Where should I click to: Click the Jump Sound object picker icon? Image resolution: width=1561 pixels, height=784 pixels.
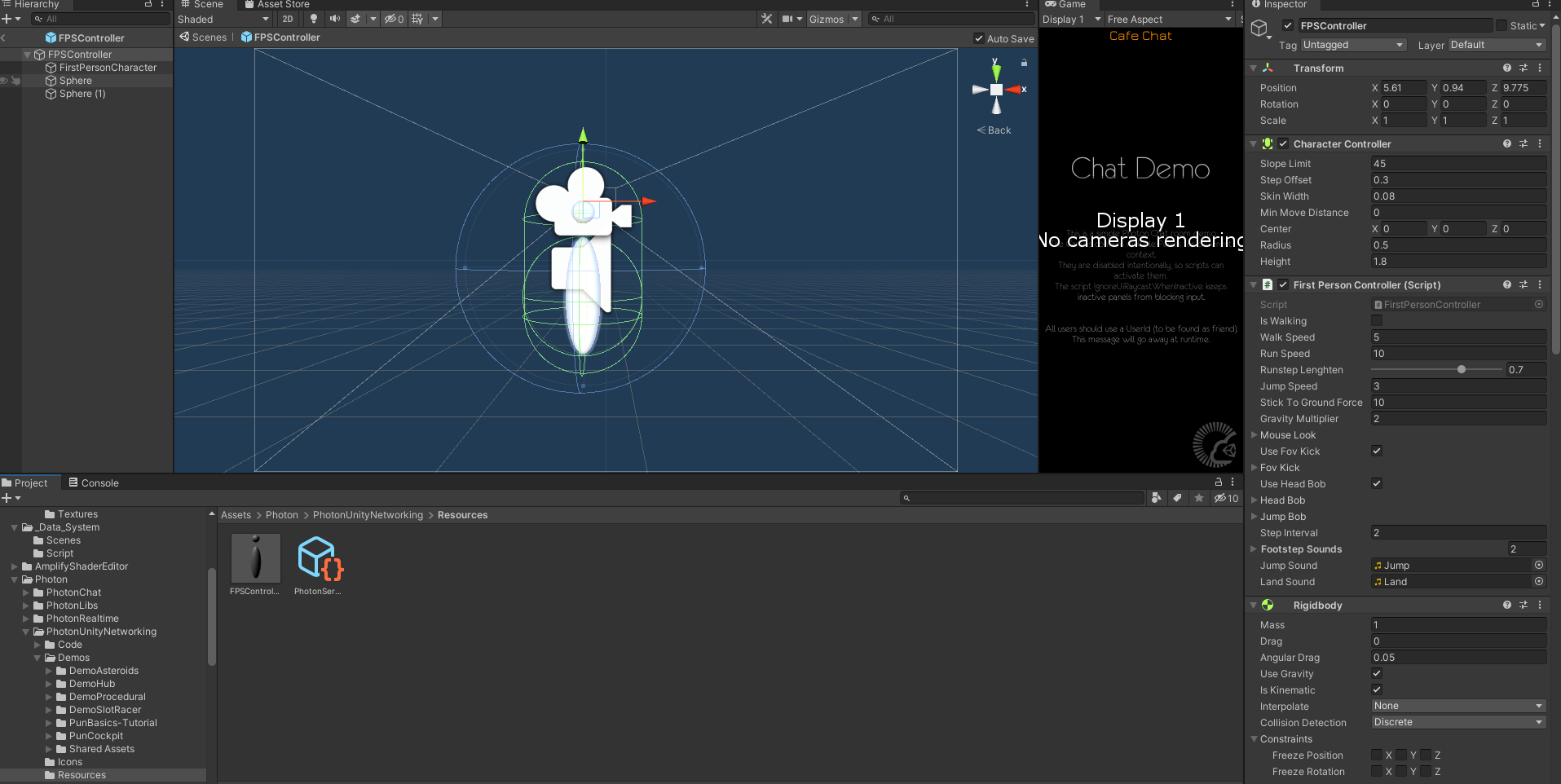coord(1538,565)
